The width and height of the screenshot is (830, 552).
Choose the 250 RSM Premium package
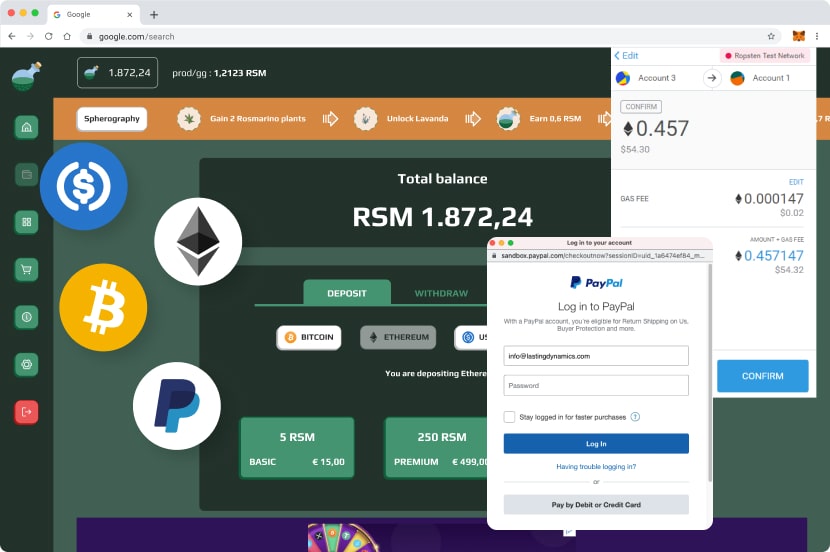tap(437, 448)
